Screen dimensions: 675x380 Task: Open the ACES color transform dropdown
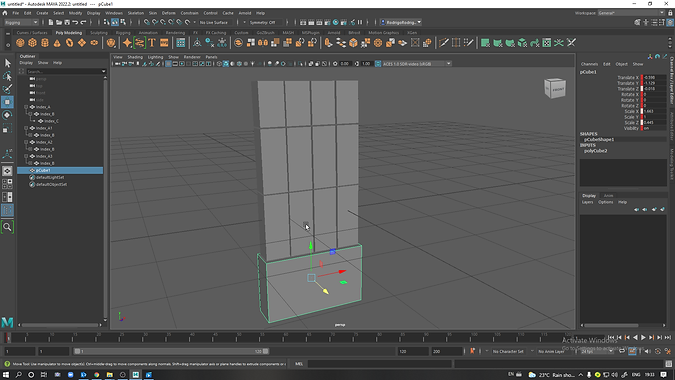412,64
